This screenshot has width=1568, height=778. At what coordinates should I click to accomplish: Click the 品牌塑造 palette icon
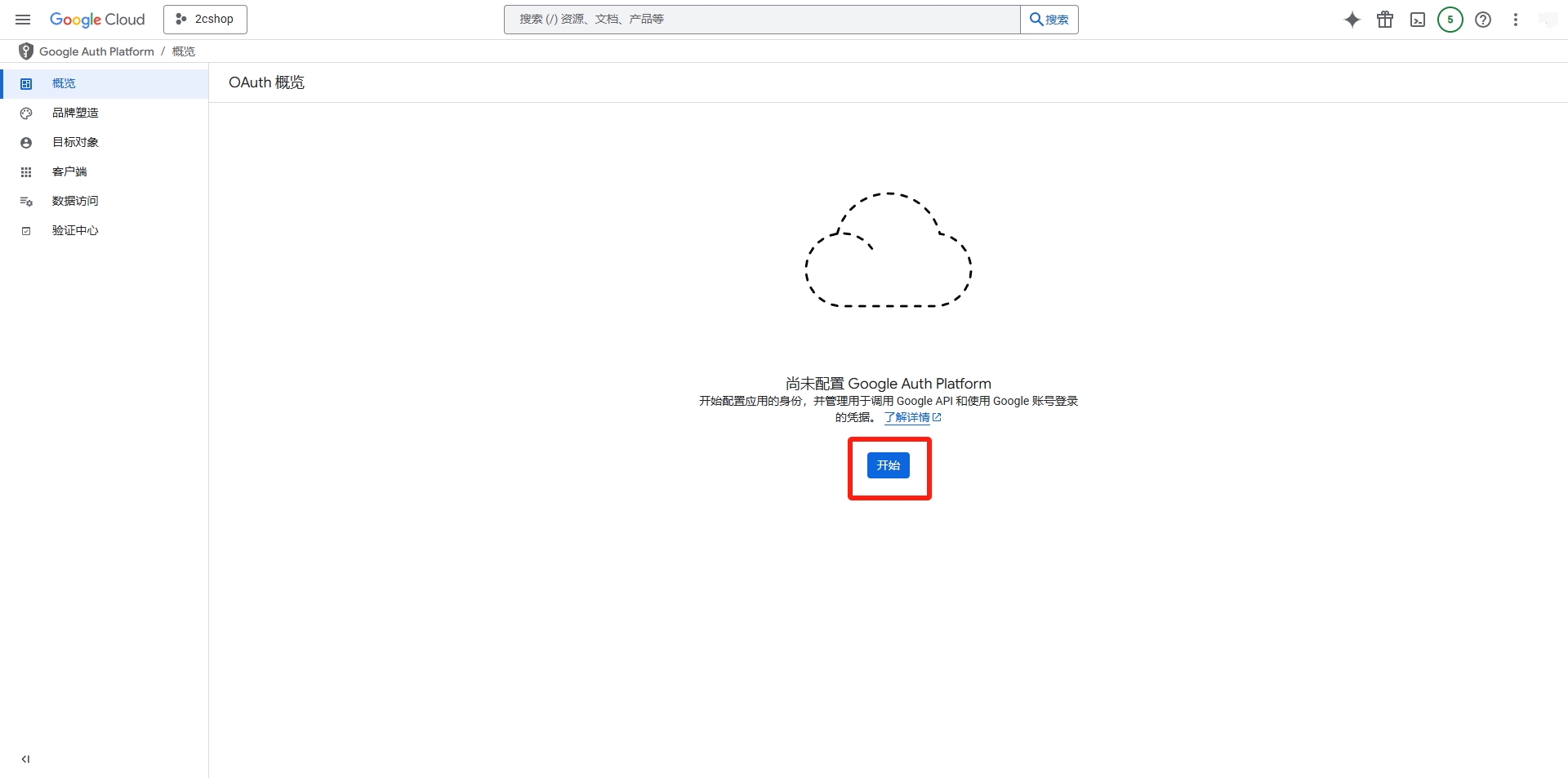pyautogui.click(x=26, y=113)
